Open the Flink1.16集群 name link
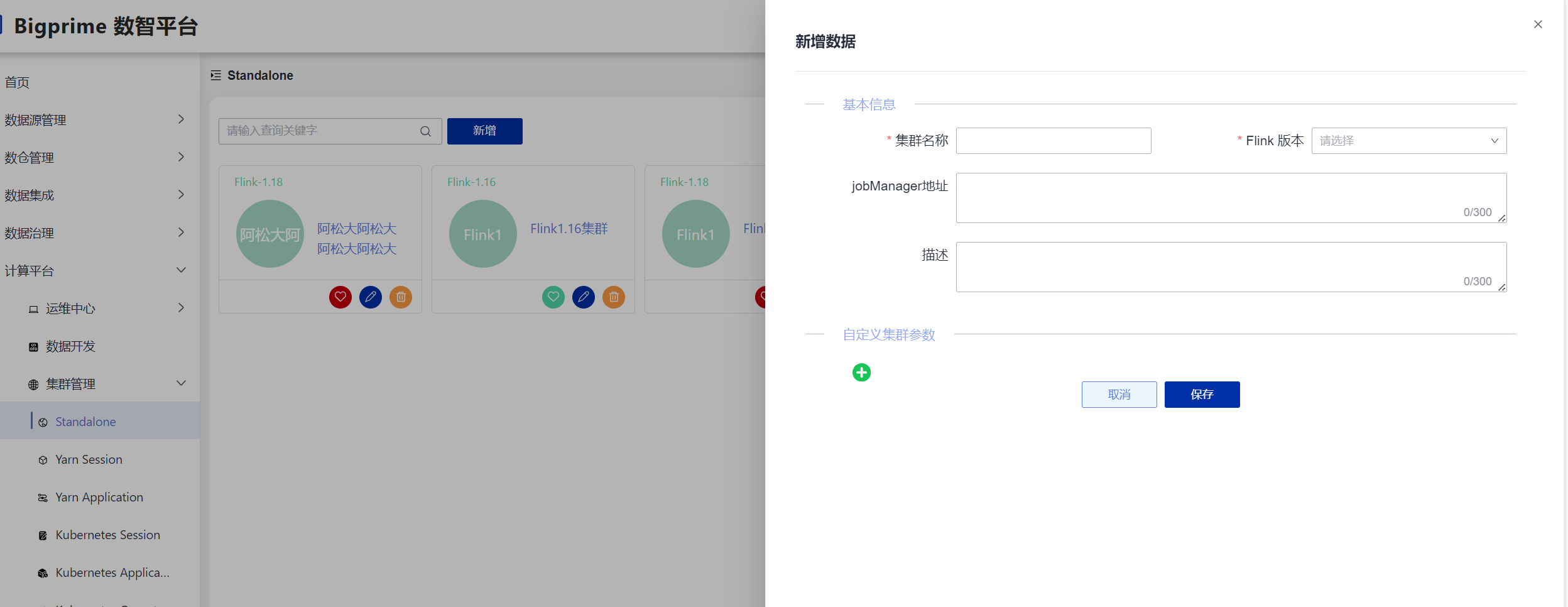Viewport: 1568px width, 607px height. click(569, 229)
